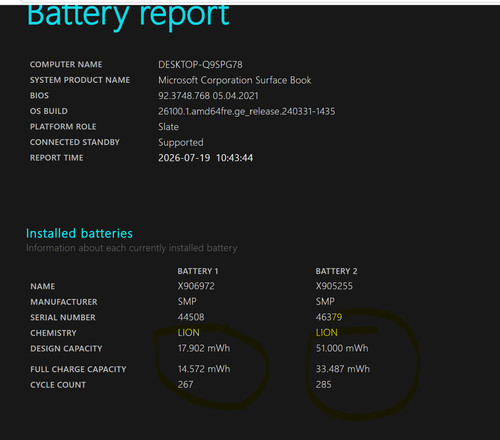Select the SYSTEM PRODUCT NAME label

[80, 80]
